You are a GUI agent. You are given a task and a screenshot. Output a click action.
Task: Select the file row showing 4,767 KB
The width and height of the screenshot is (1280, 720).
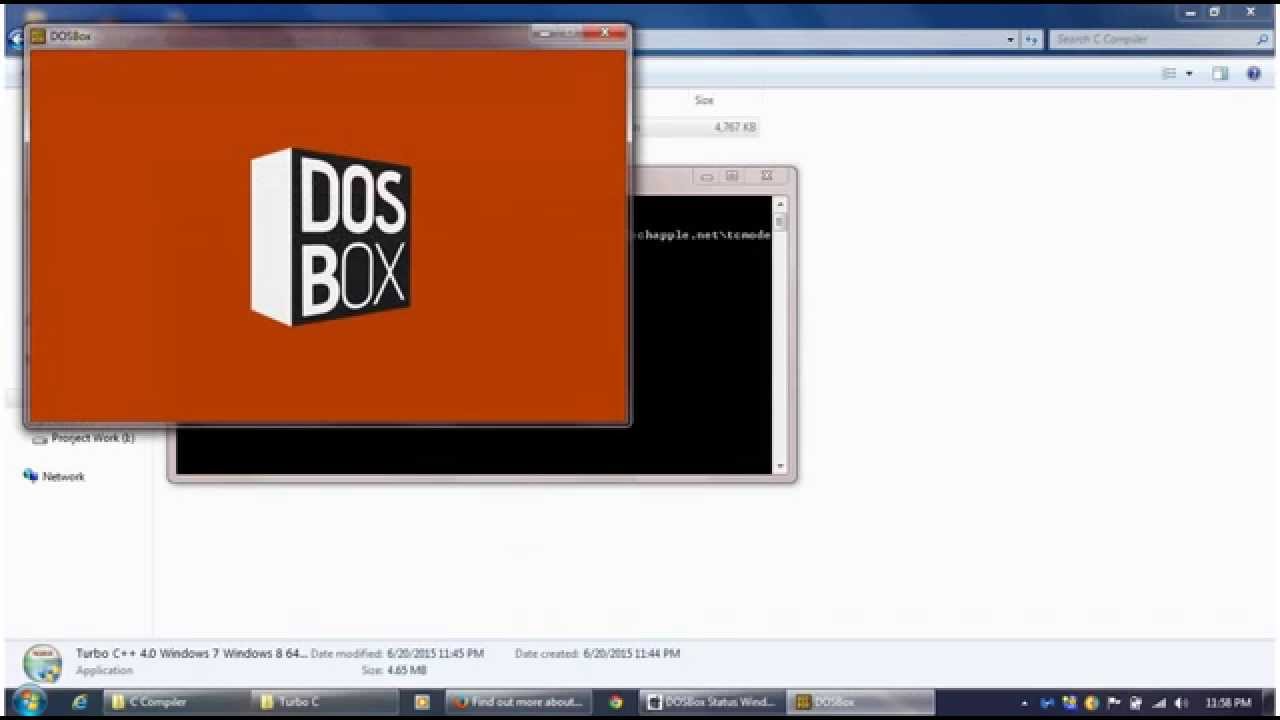coord(697,128)
